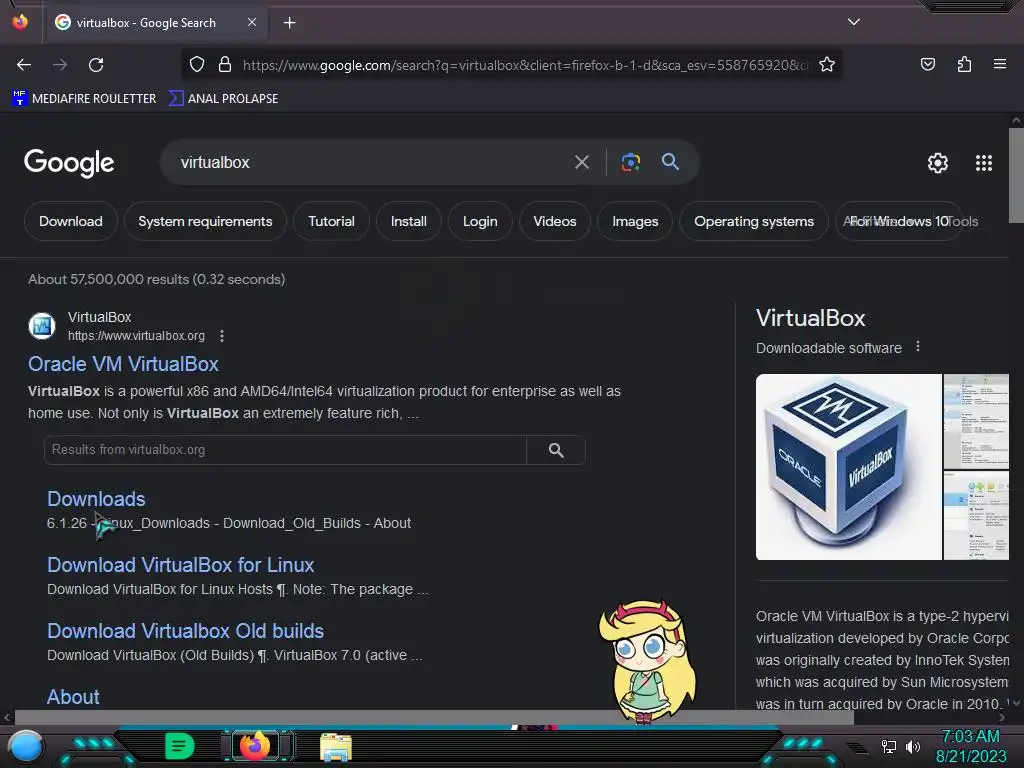1024x768 pixels.
Task: Open the Downloads sitelink
Action: pos(96,499)
